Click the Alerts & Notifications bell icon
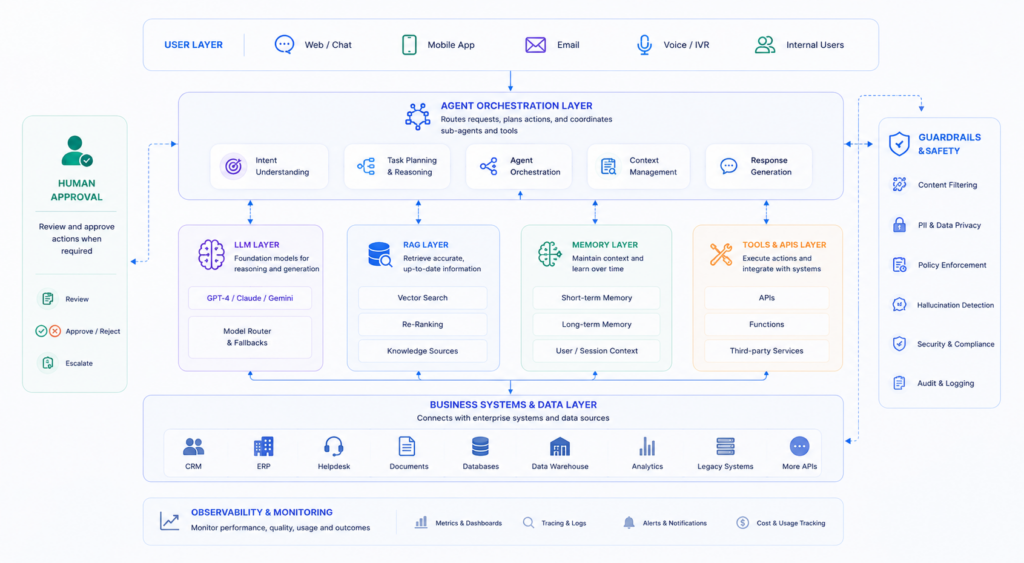 coord(629,523)
